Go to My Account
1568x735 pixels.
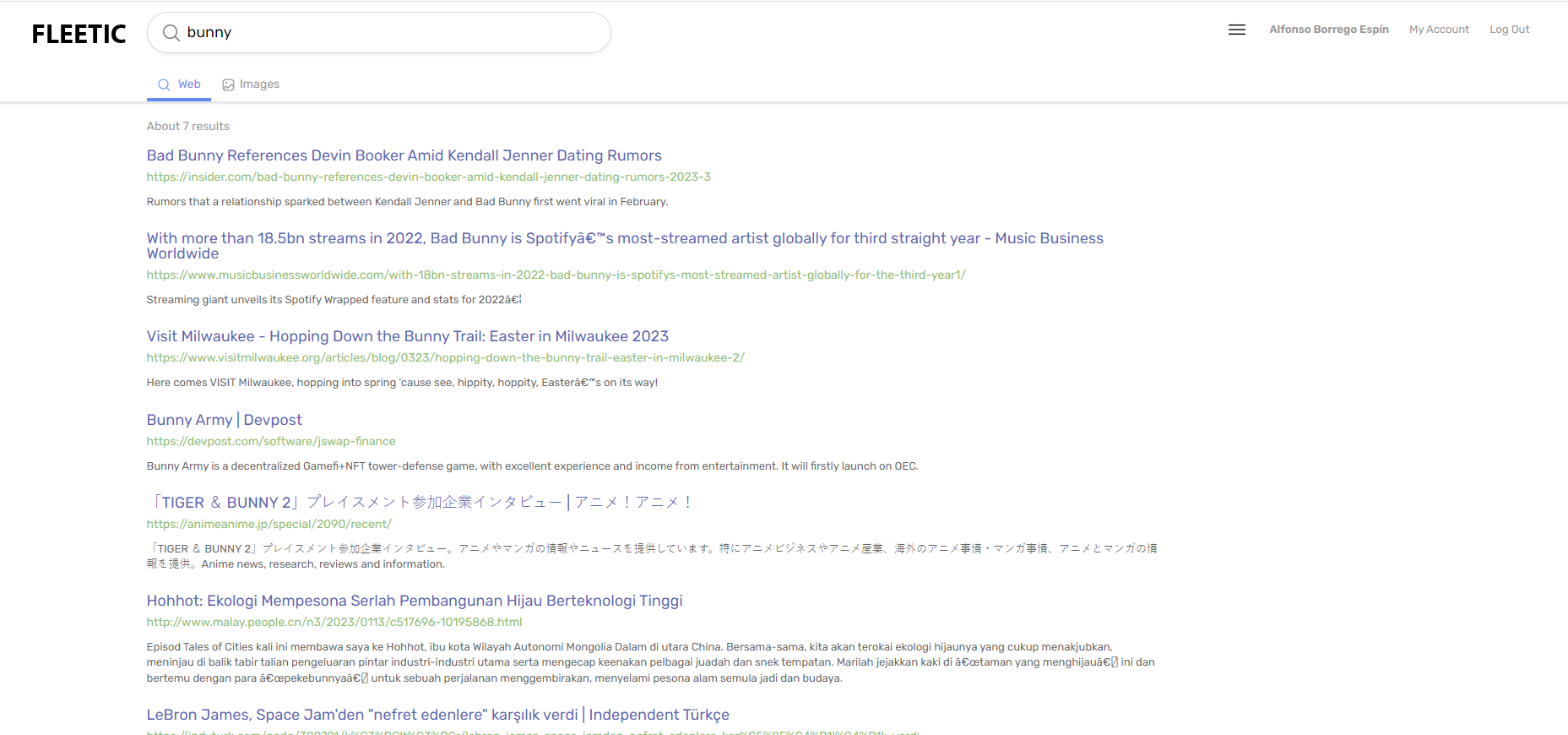(x=1439, y=30)
